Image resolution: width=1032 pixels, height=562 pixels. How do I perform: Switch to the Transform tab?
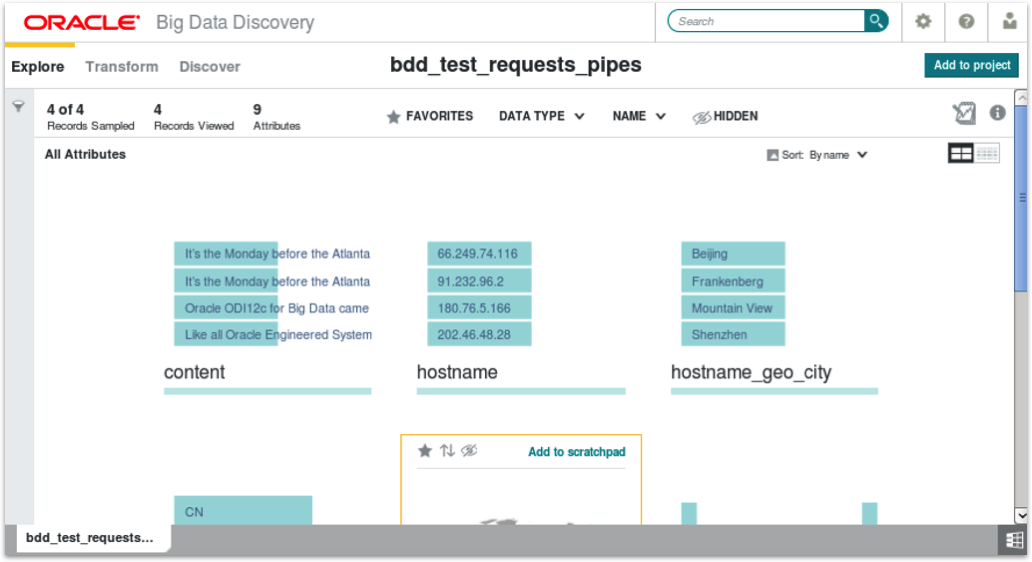(122, 66)
